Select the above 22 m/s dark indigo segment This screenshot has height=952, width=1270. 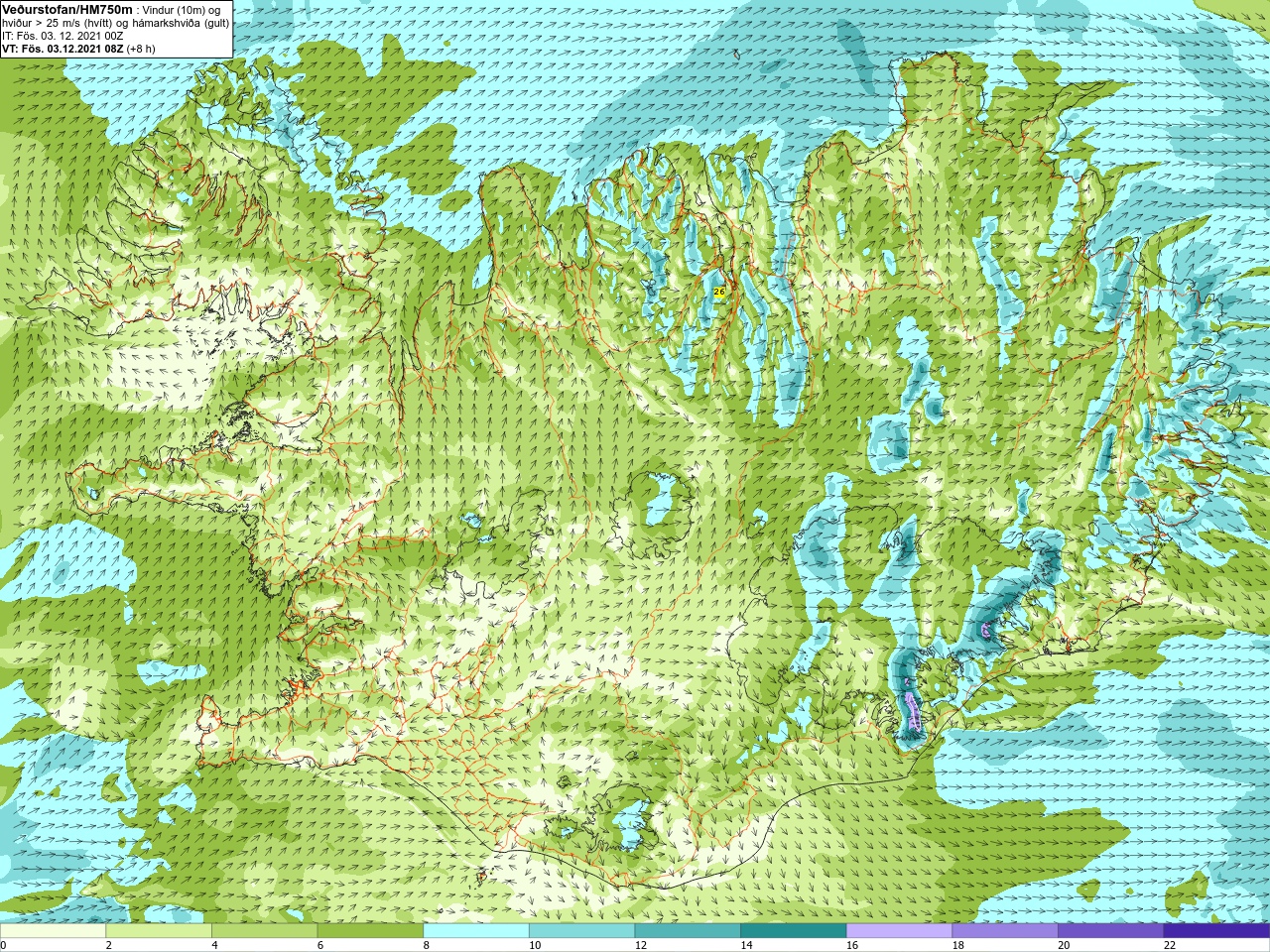pyautogui.click(x=1216, y=931)
